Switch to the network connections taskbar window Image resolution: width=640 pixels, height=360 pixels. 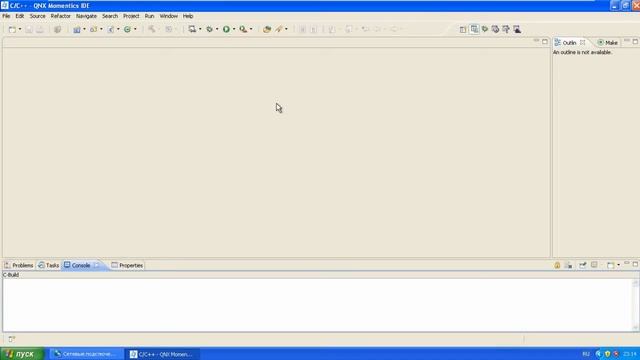point(87,354)
